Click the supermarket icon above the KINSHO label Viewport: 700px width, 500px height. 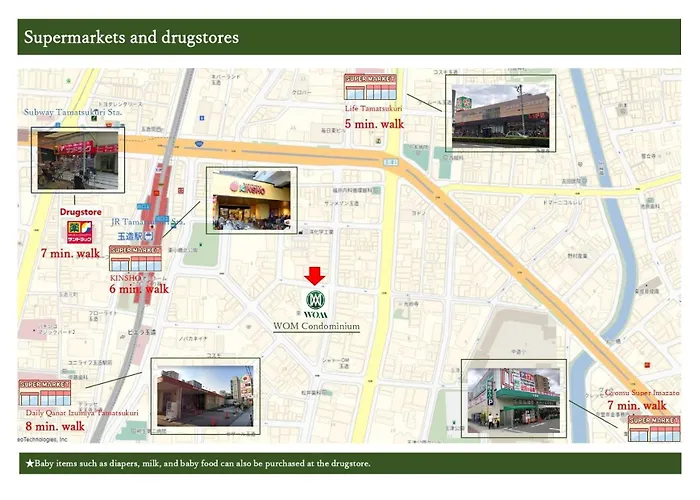click(135, 258)
